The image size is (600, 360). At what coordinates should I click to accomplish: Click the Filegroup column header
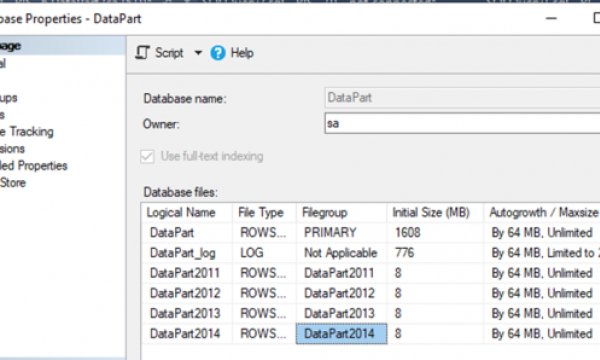point(341,212)
